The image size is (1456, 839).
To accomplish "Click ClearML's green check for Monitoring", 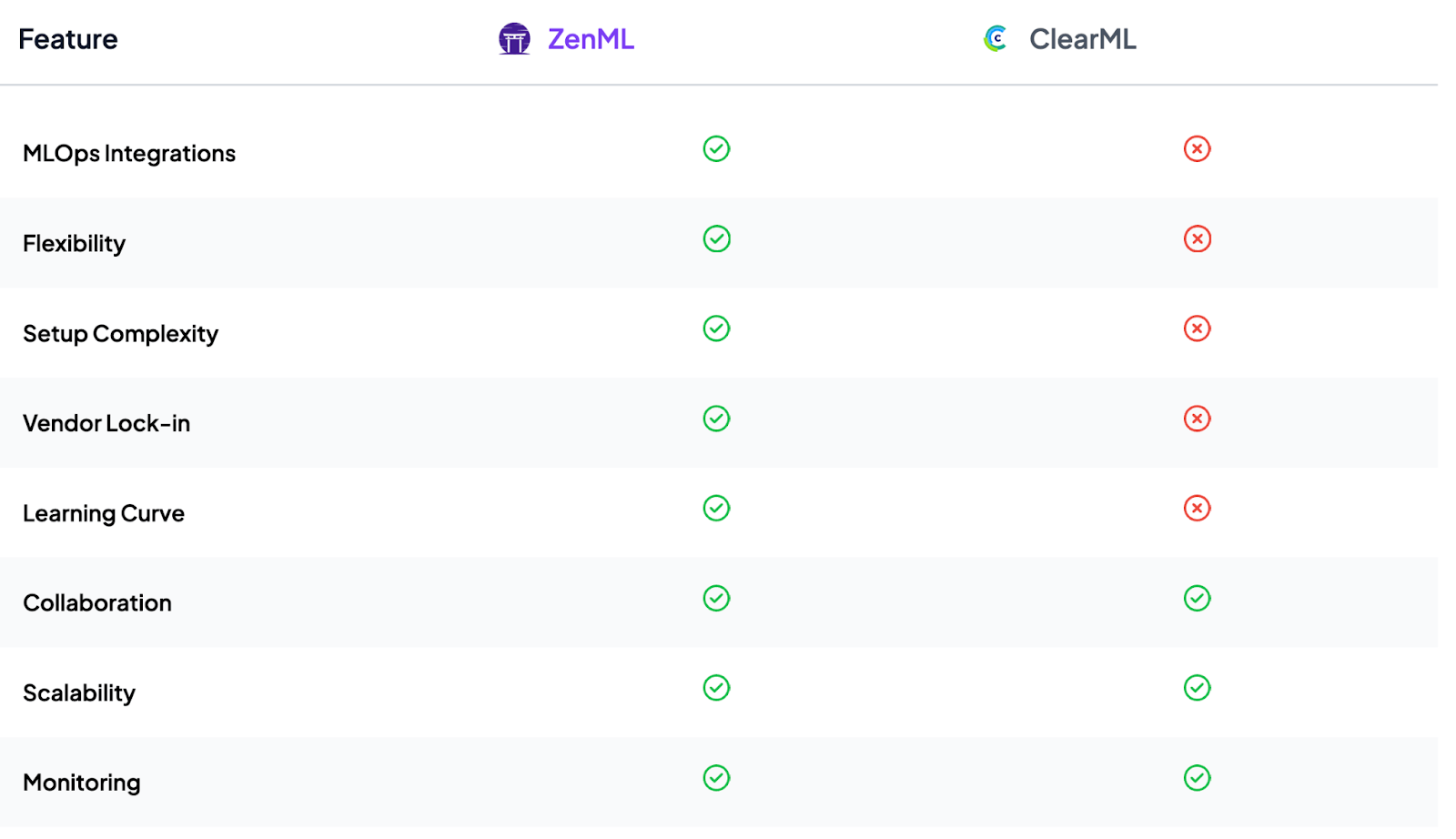I will 1197,778.
